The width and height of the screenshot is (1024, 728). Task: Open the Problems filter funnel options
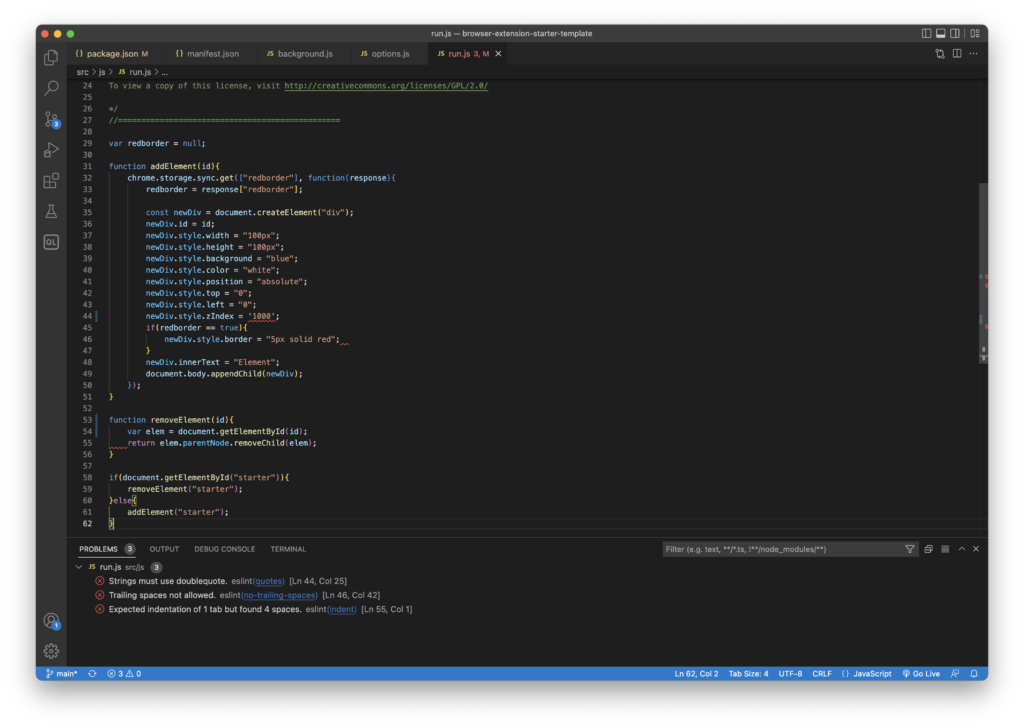pyautogui.click(x=910, y=549)
